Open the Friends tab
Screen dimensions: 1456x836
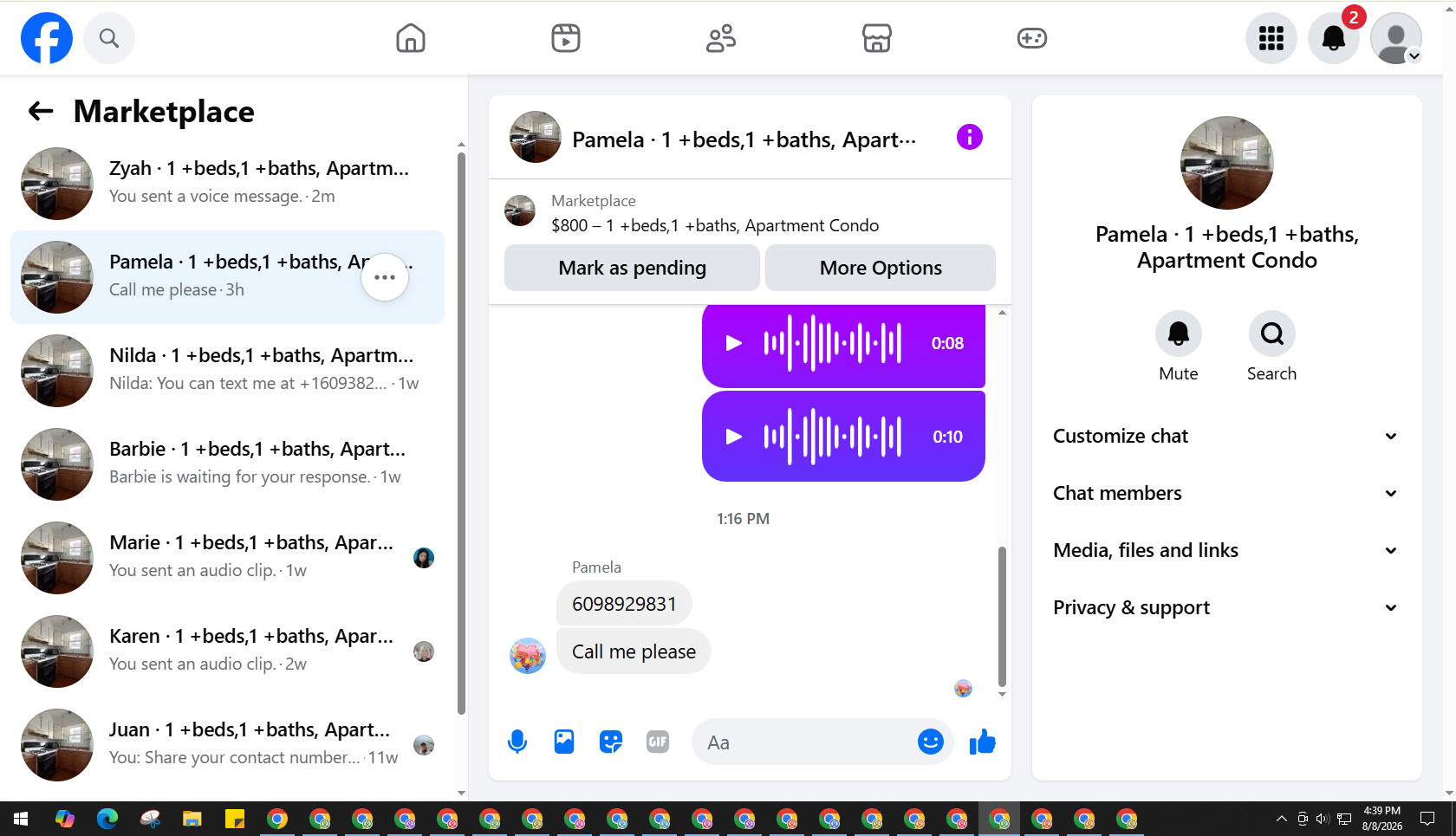[x=721, y=38]
